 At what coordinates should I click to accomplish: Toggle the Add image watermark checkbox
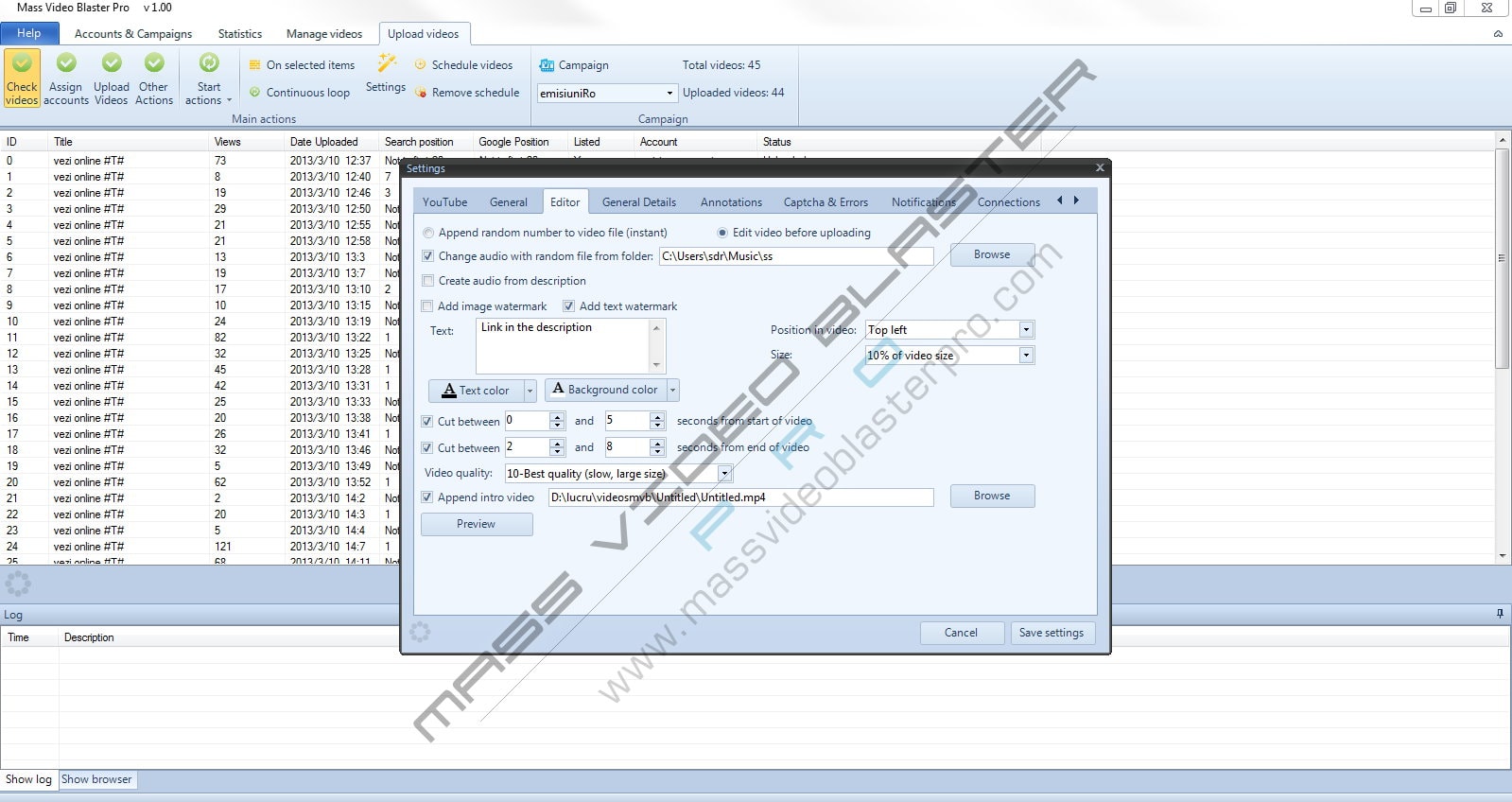click(428, 306)
